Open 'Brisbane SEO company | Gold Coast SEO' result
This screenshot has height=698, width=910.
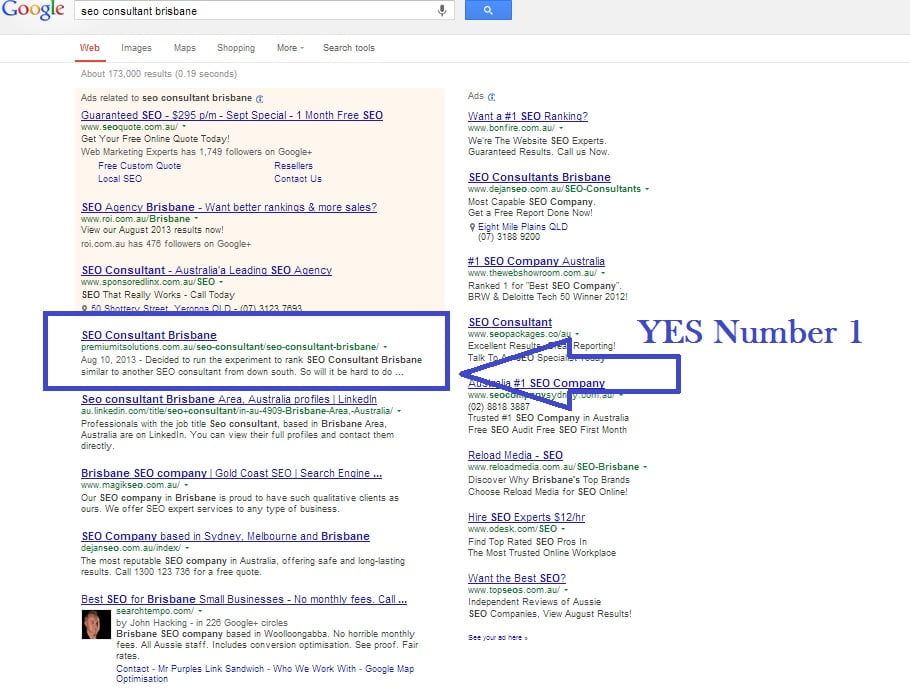231,473
